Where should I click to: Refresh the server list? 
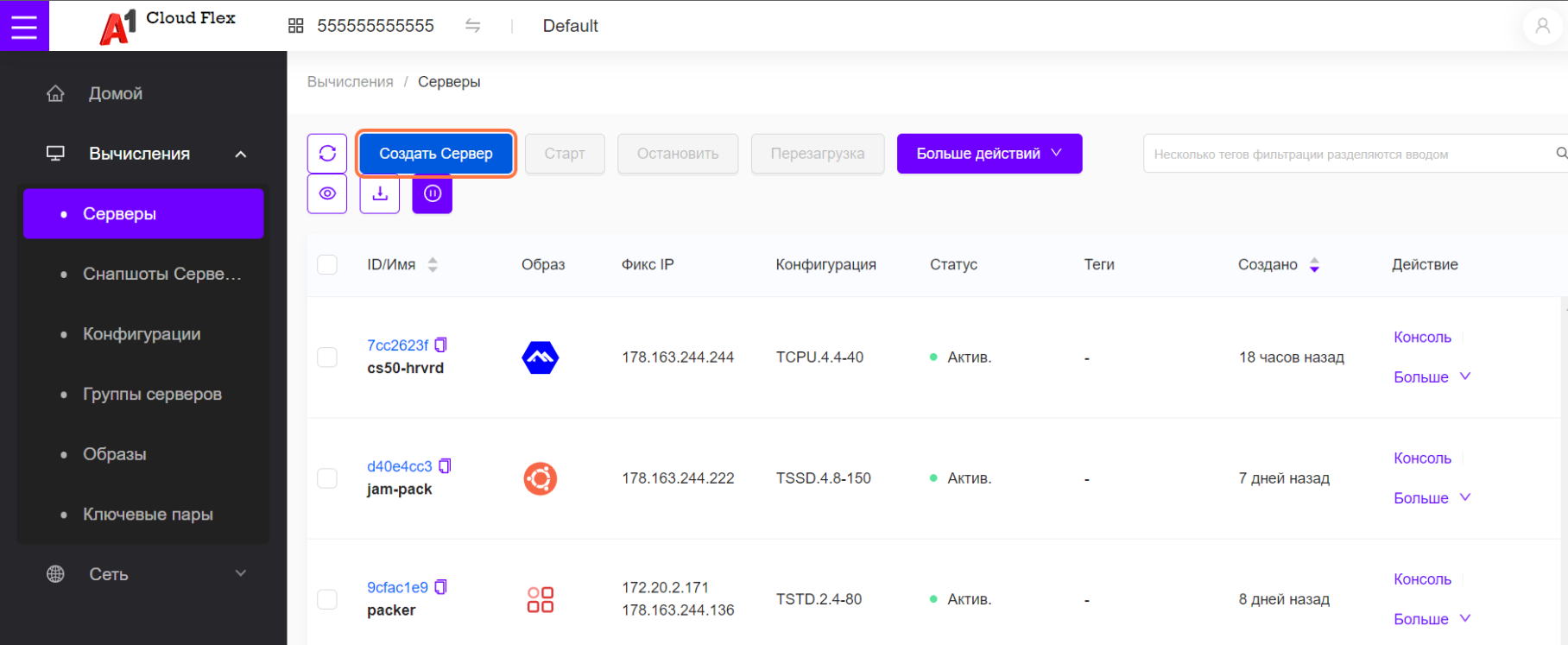pos(327,154)
